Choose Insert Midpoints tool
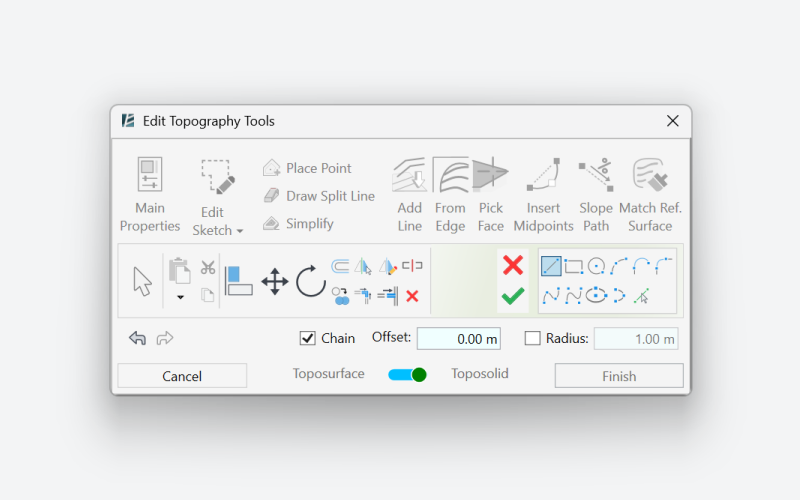Viewport: 800px width, 500px height. click(543, 195)
